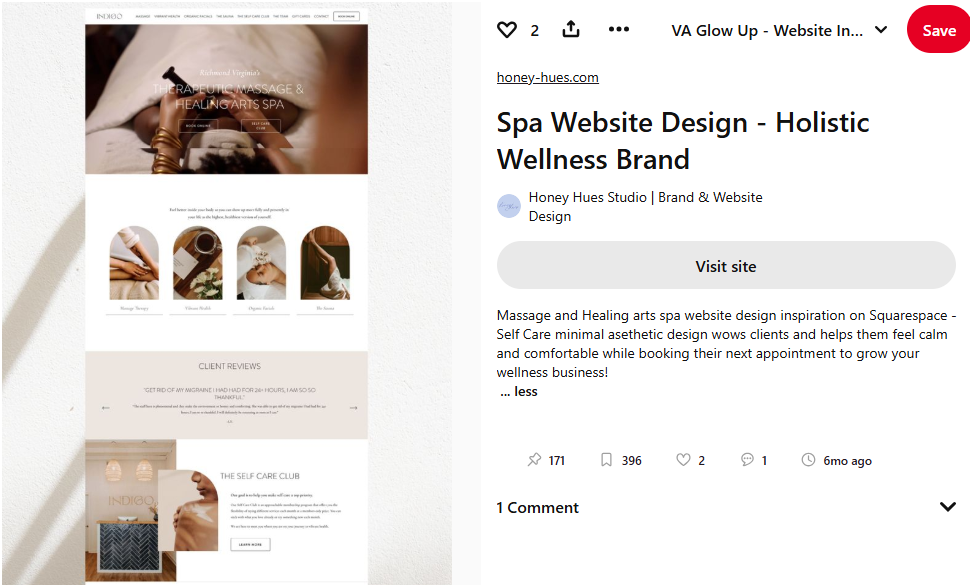Click the Visit site button

[x=726, y=266]
